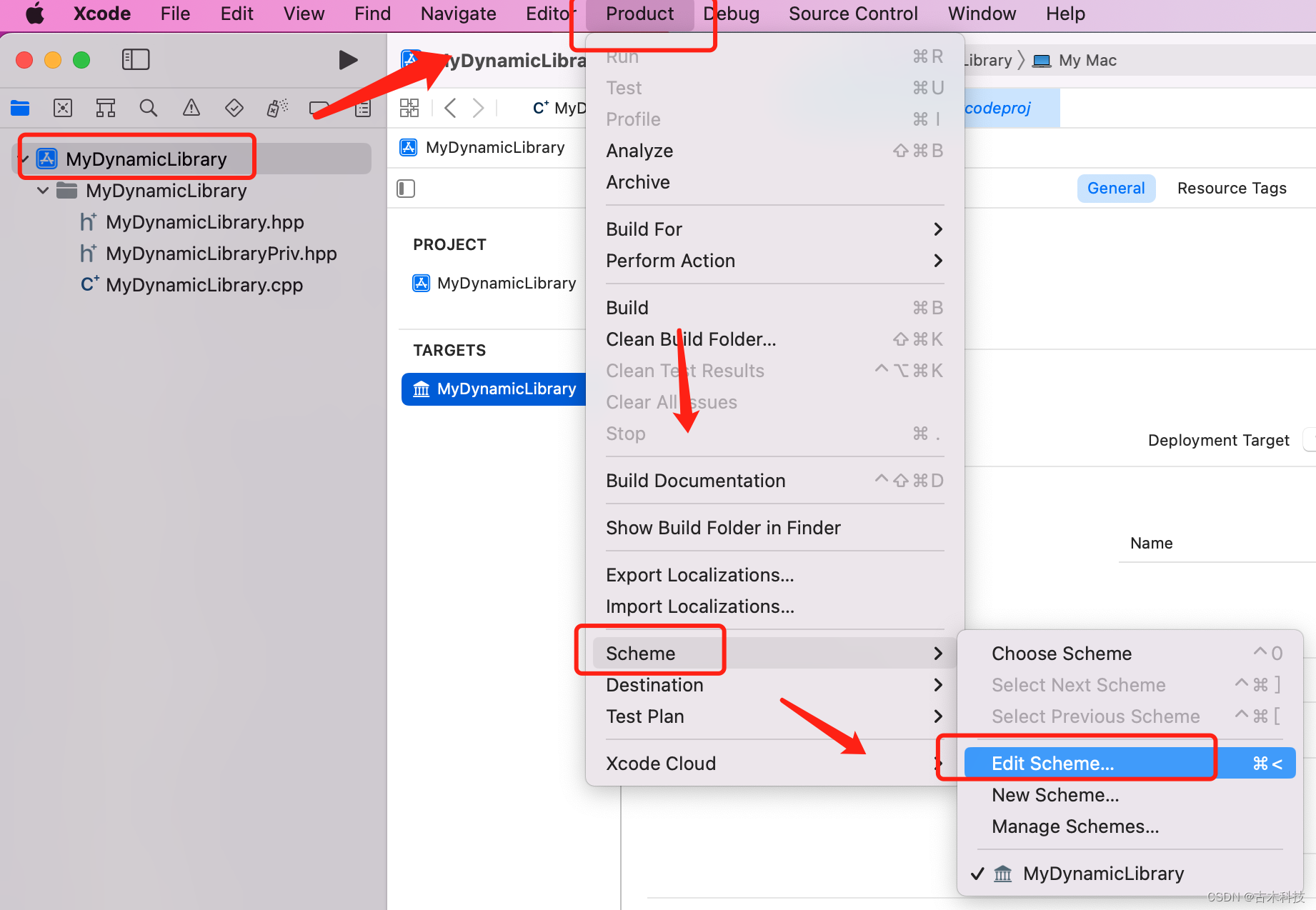Toggle the navigator sidebar button
Image resolution: width=1316 pixels, height=910 pixels.
(x=136, y=59)
